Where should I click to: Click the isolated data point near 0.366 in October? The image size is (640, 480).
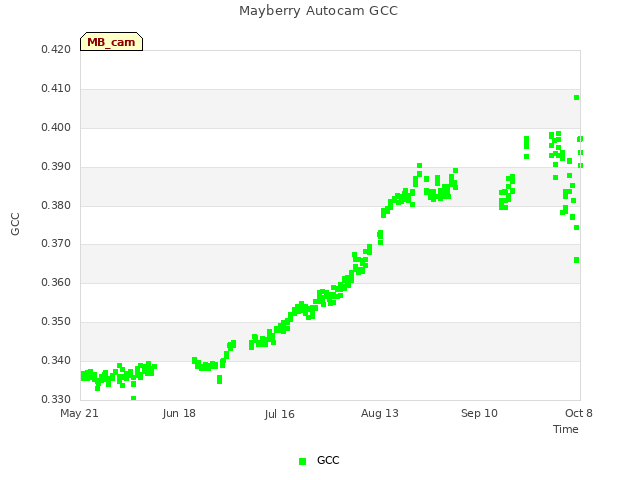click(576, 260)
